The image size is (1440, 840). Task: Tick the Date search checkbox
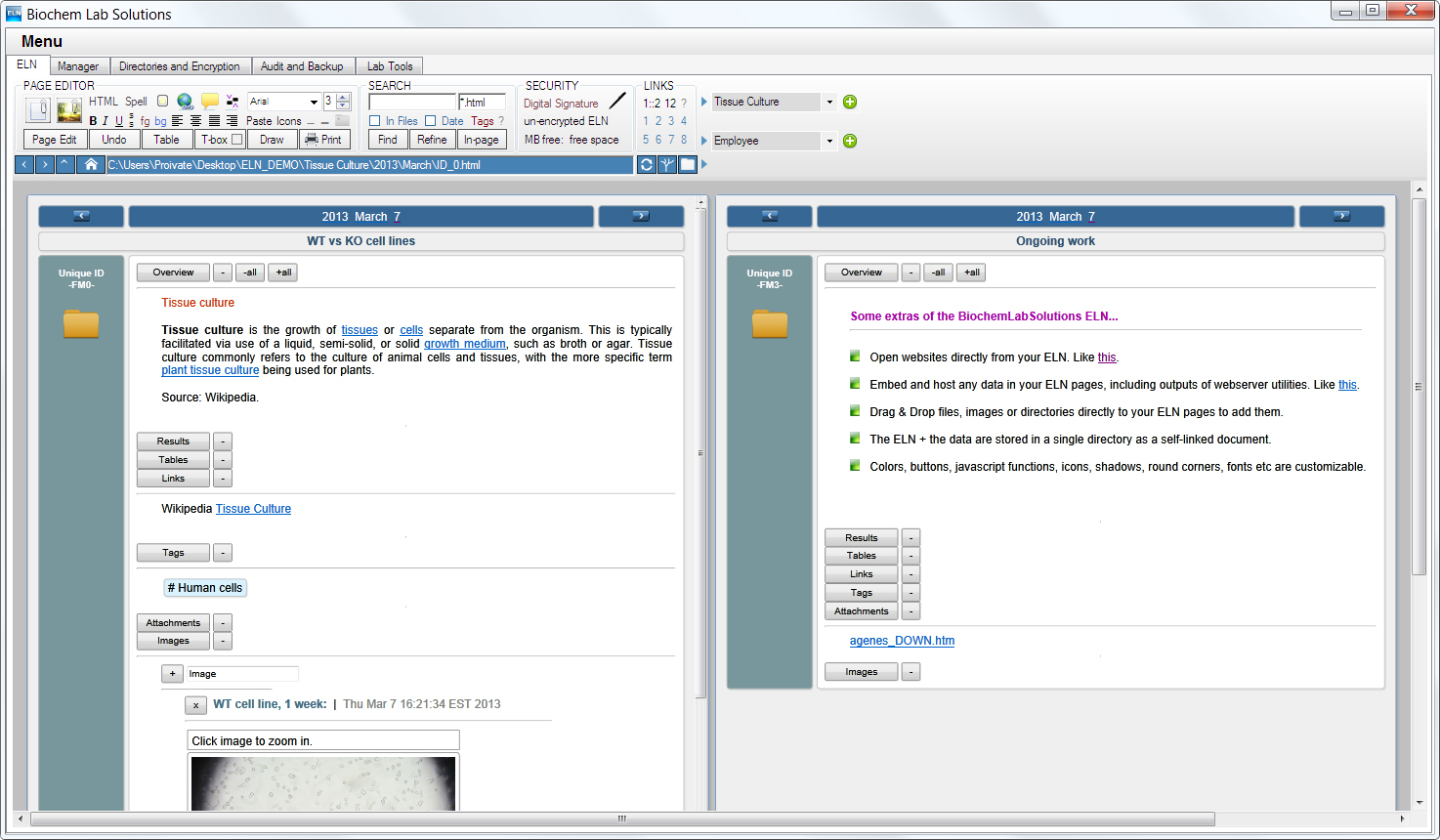pyautogui.click(x=430, y=121)
